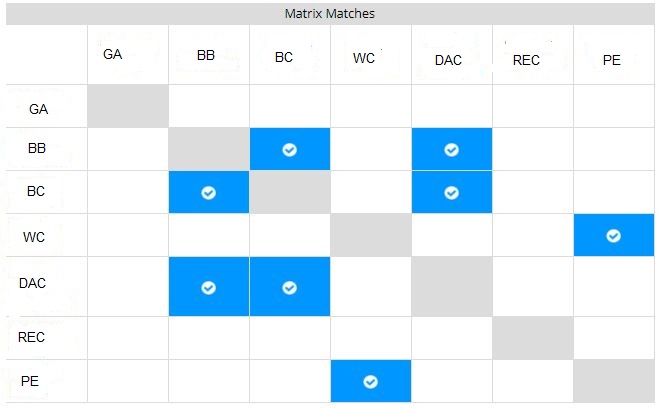This screenshot has width=663, height=408.
Task: Toggle the BC row DAC column checkmark
Action: [451, 192]
